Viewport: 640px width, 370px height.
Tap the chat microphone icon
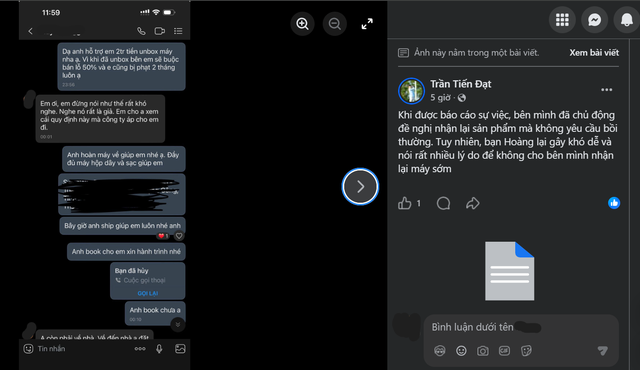click(x=159, y=349)
